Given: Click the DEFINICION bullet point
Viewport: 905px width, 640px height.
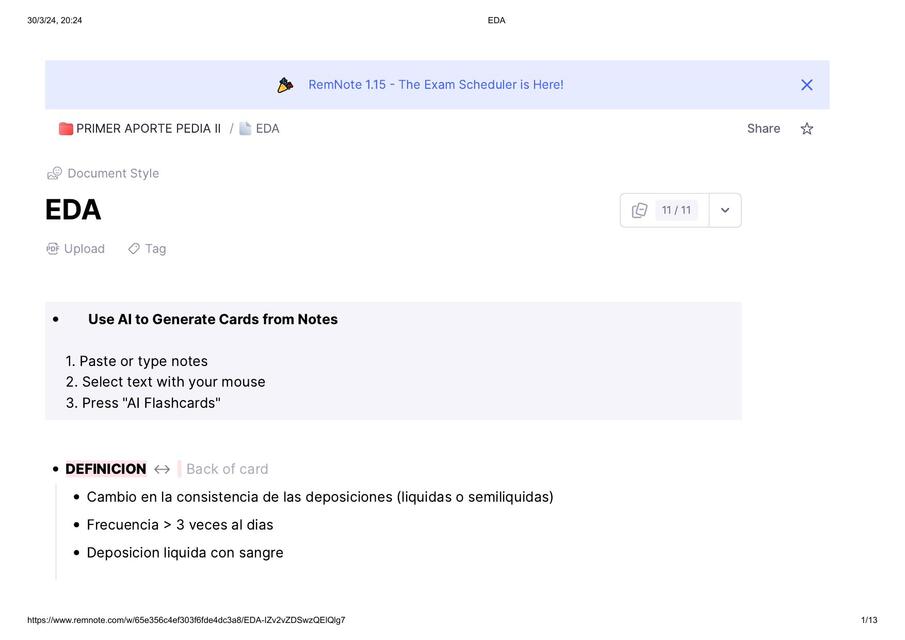Looking at the screenshot, I should coord(55,469).
